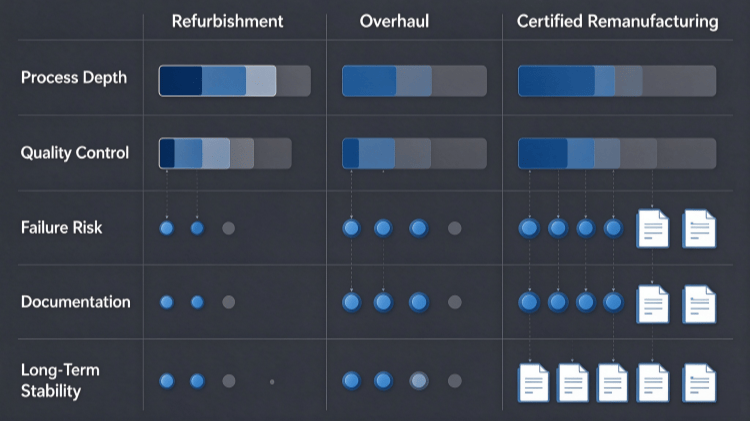Screen dimensions: 750x421
Task: Select the Failure Risk row label
Action: click(x=61, y=227)
